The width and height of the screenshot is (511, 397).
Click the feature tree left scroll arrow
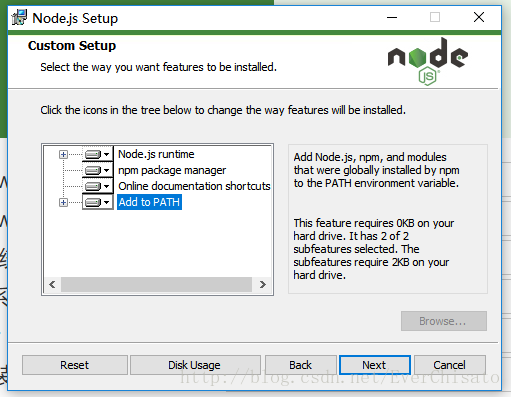(52, 284)
